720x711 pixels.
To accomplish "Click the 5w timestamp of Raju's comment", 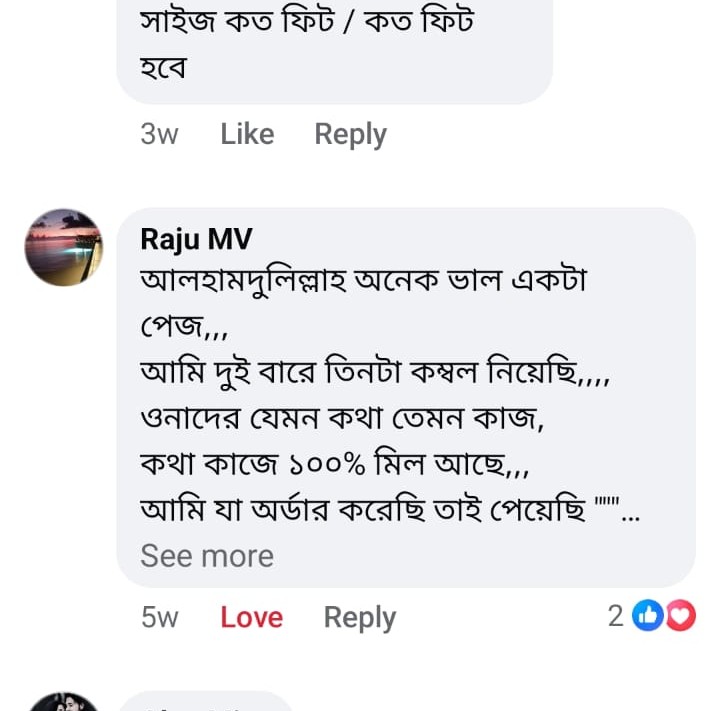I will (x=159, y=618).
